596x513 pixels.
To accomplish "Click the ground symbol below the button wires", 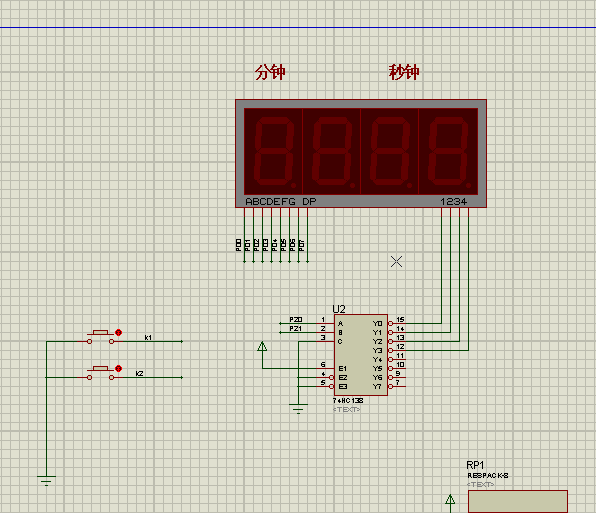I will click(46, 480).
